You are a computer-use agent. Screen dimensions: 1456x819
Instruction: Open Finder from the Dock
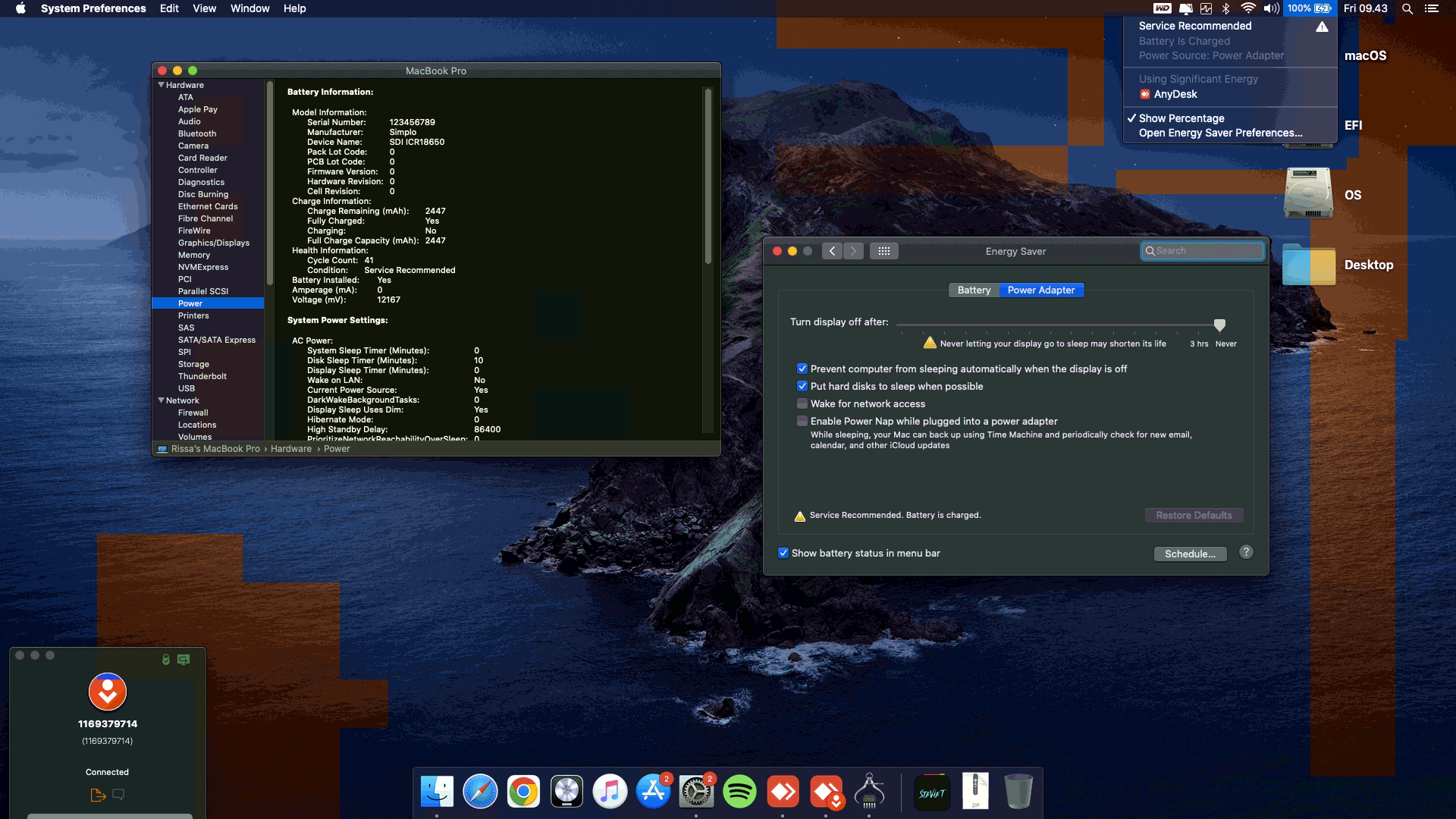pyautogui.click(x=437, y=792)
